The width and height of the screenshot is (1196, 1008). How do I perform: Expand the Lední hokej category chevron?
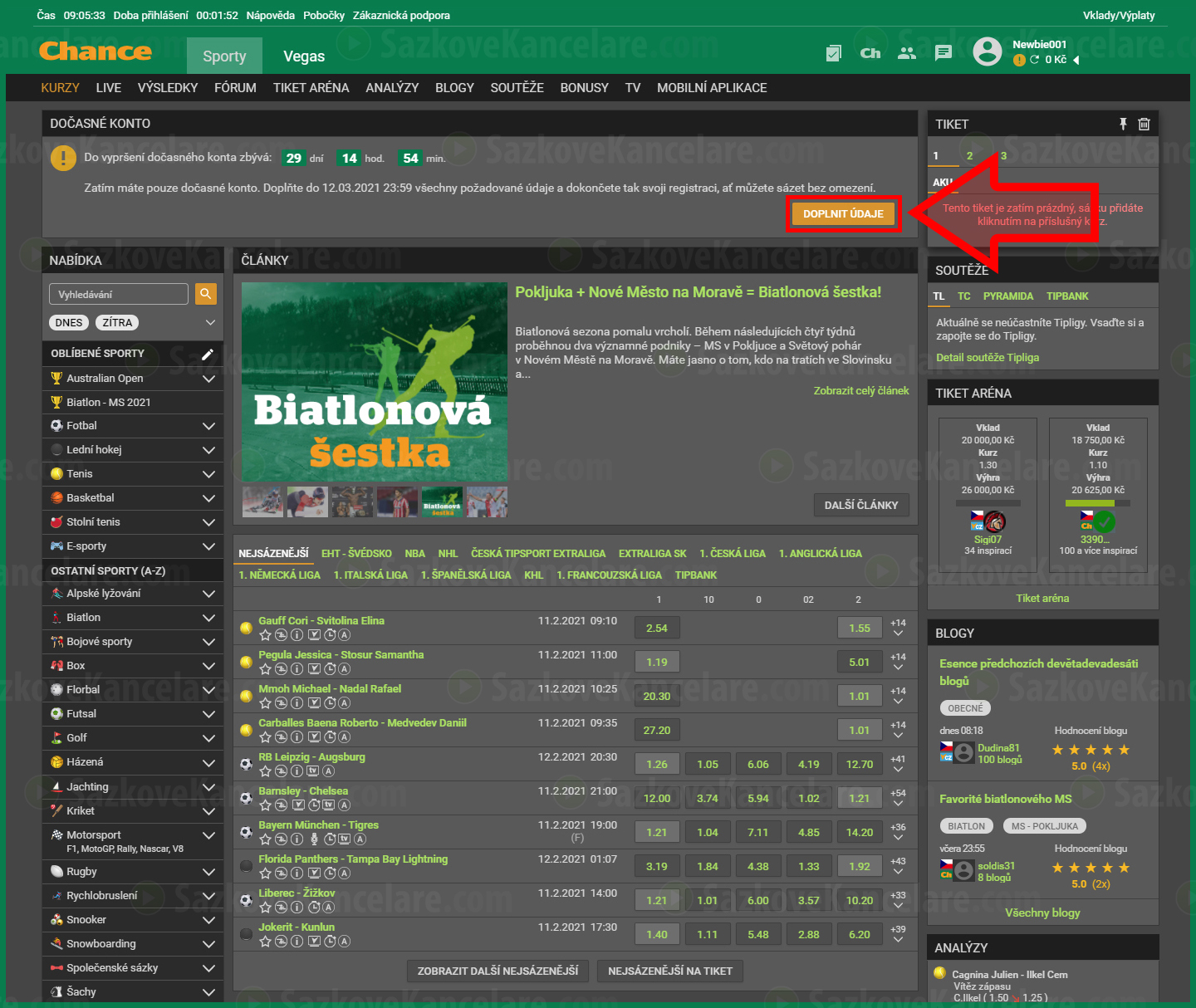pos(208,450)
